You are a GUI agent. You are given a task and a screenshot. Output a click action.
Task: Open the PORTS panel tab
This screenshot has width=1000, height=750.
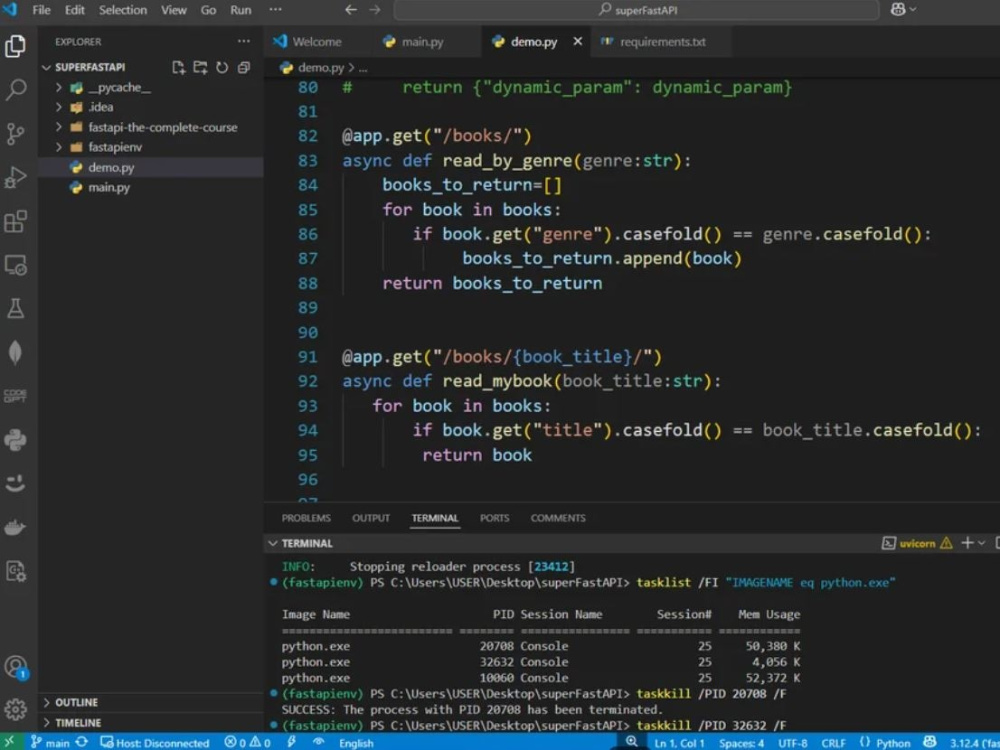point(494,518)
